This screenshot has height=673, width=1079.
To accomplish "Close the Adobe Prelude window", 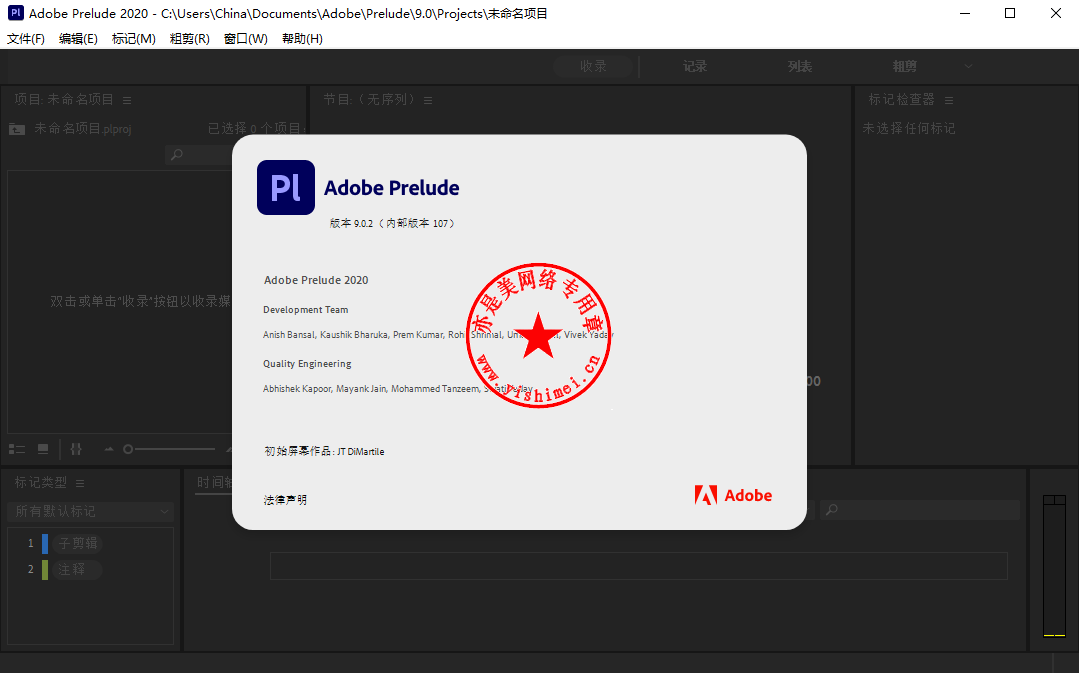I will (x=1056, y=13).
